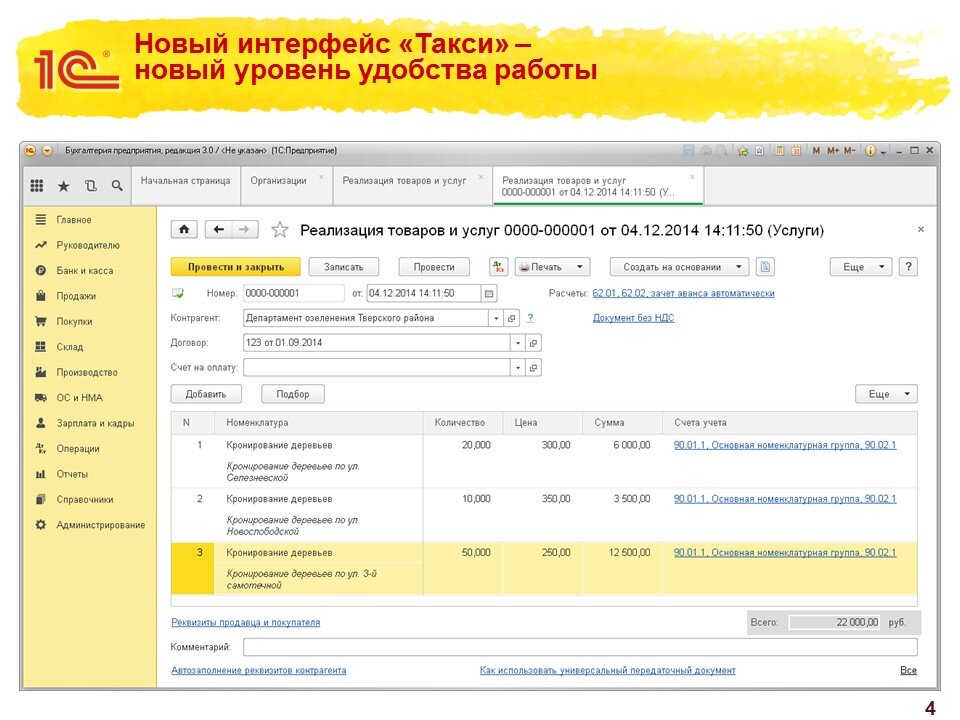
Task: Open the functions menu grid icon
Action: click(x=37, y=188)
